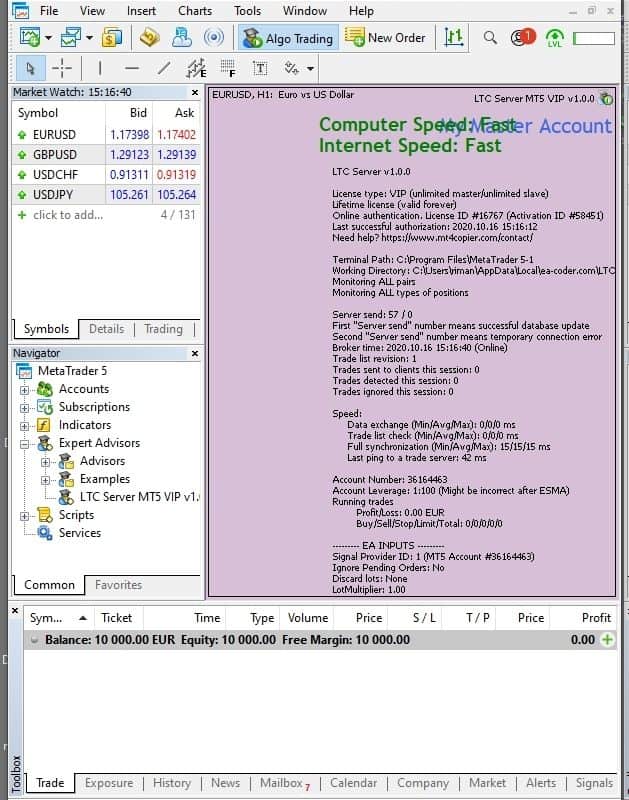Viewport: 629px width, 800px height.
Task: Select the cursor arrow tool
Action: pos(30,68)
